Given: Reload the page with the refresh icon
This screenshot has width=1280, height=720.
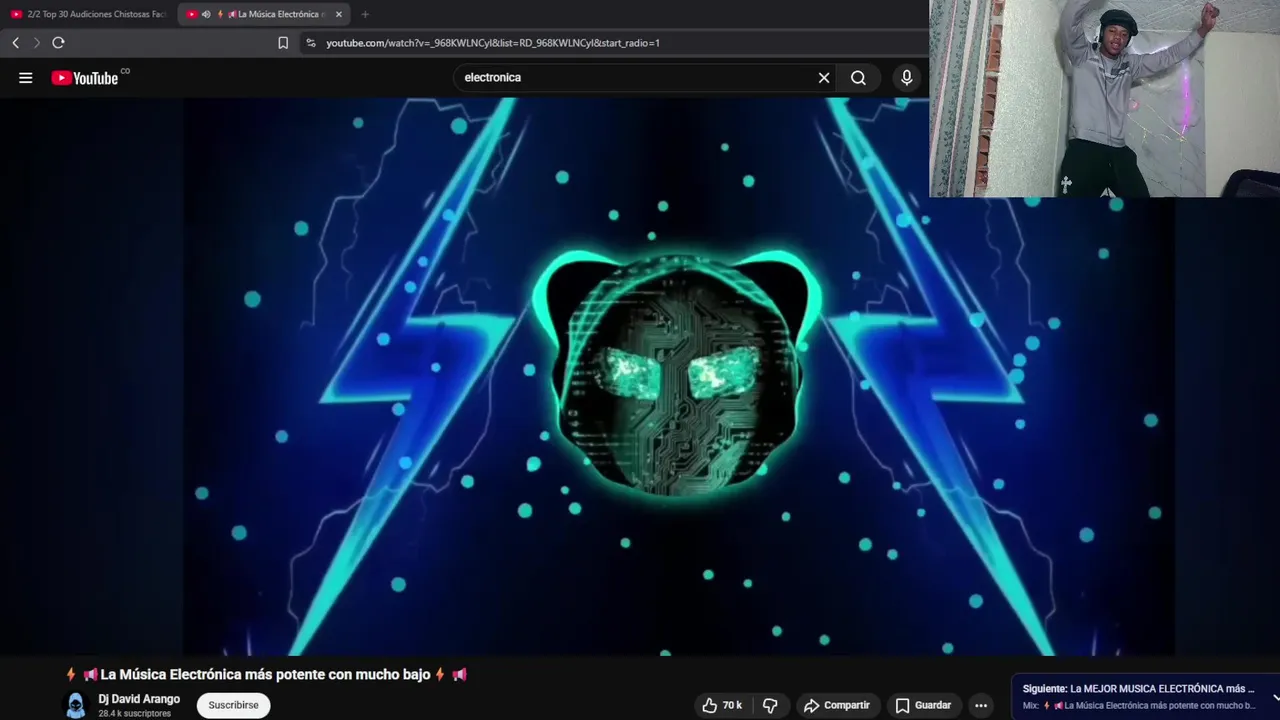Looking at the screenshot, I should click(x=58, y=43).
